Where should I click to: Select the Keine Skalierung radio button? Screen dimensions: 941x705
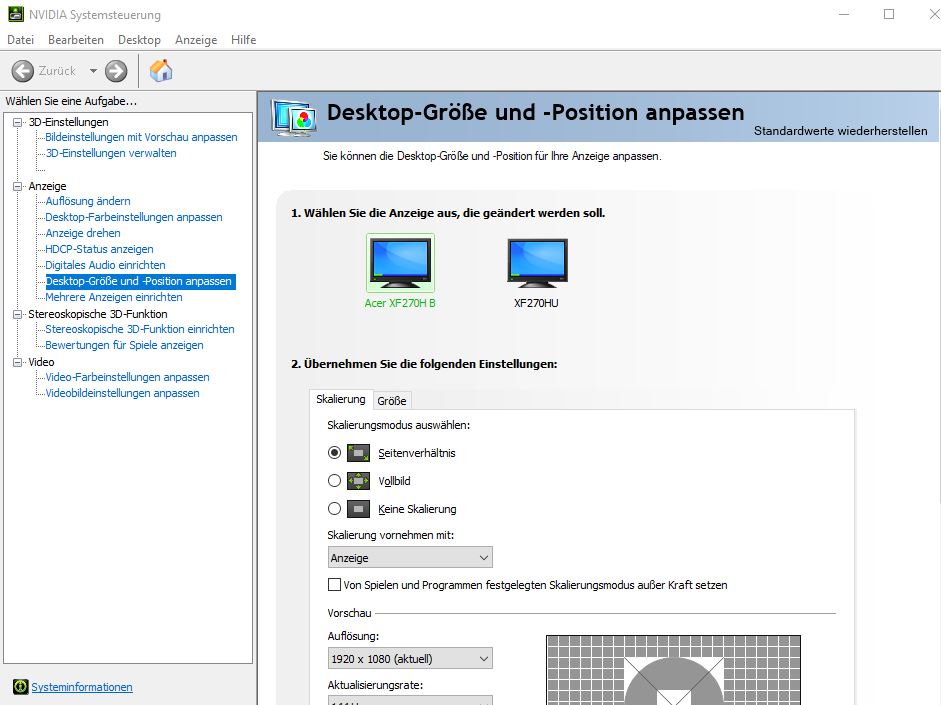tap(334, 509)
